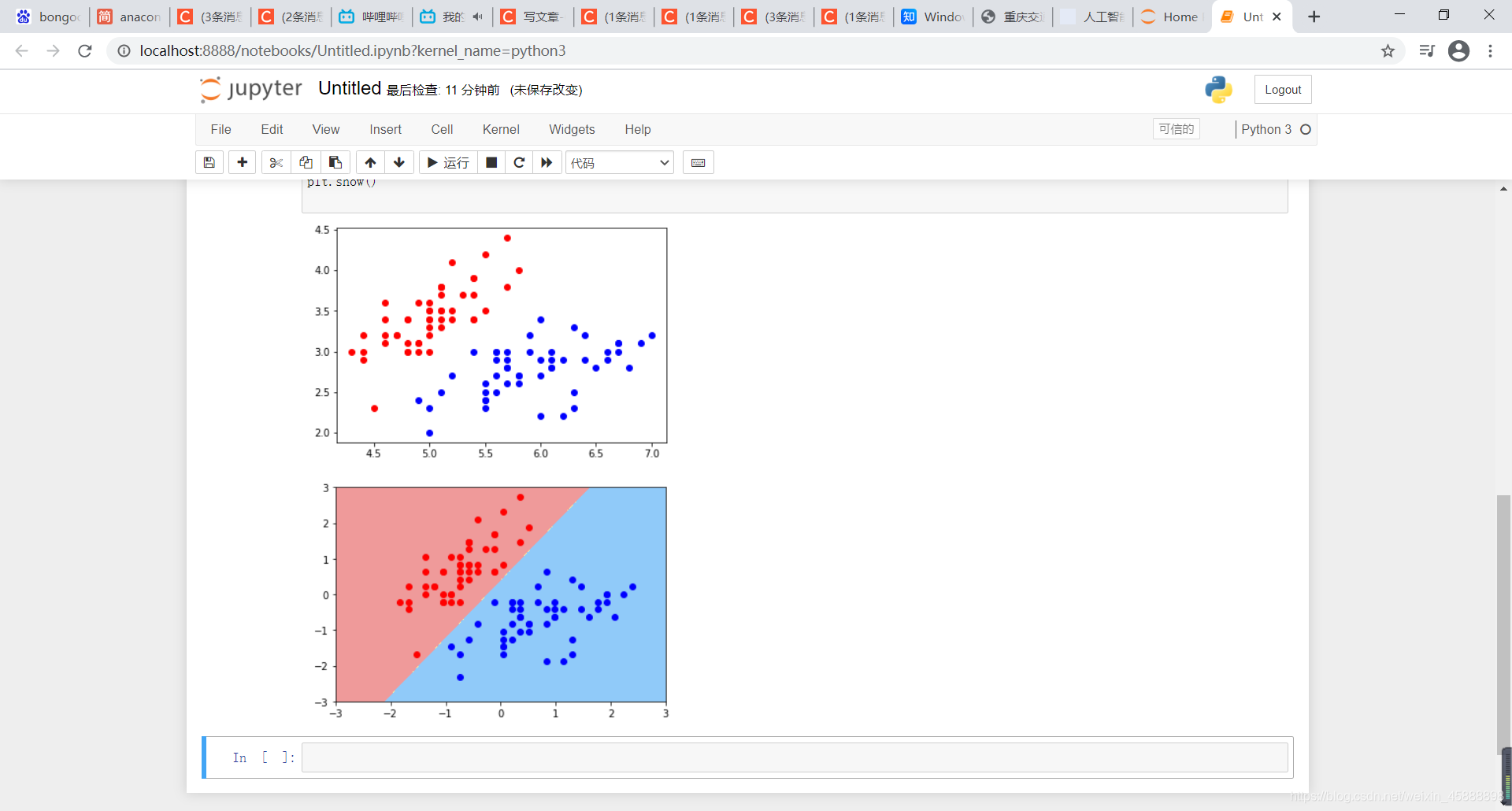Viewport: 1512px width, 811px height.
Task: Switch to the Windows 知乎 tab
Action: point(934,17)
